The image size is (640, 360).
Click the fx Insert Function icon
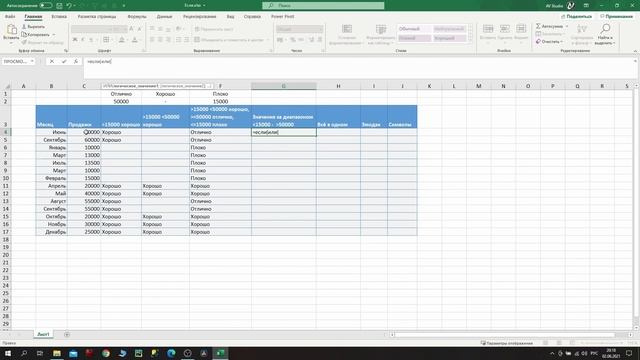tap(76, 61)
